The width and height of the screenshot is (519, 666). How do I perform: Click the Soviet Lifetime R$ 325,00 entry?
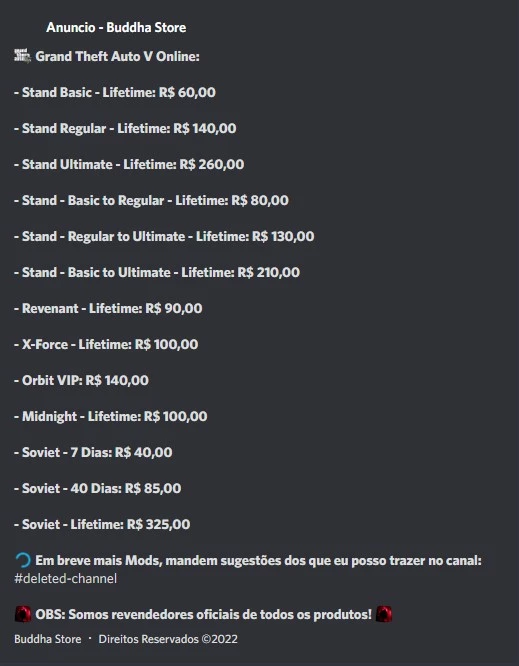coord(102,524)
